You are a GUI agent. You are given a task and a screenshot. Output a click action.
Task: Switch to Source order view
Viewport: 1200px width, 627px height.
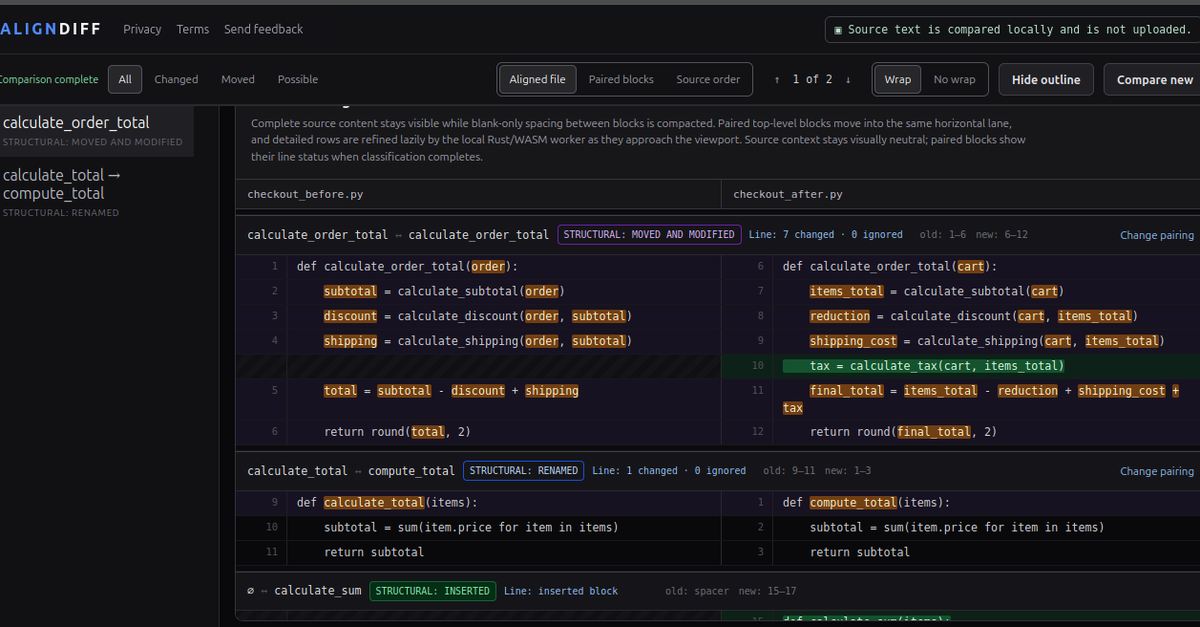[708, 79]
